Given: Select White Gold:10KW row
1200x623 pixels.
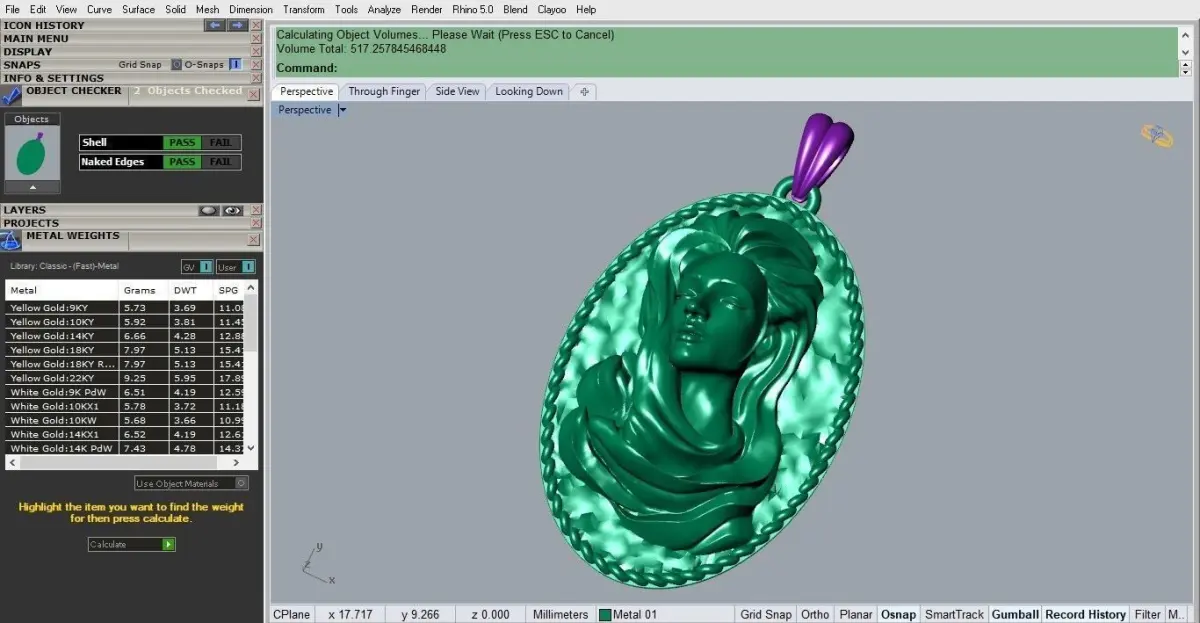Looking at the screenshot, I should 124,420.
